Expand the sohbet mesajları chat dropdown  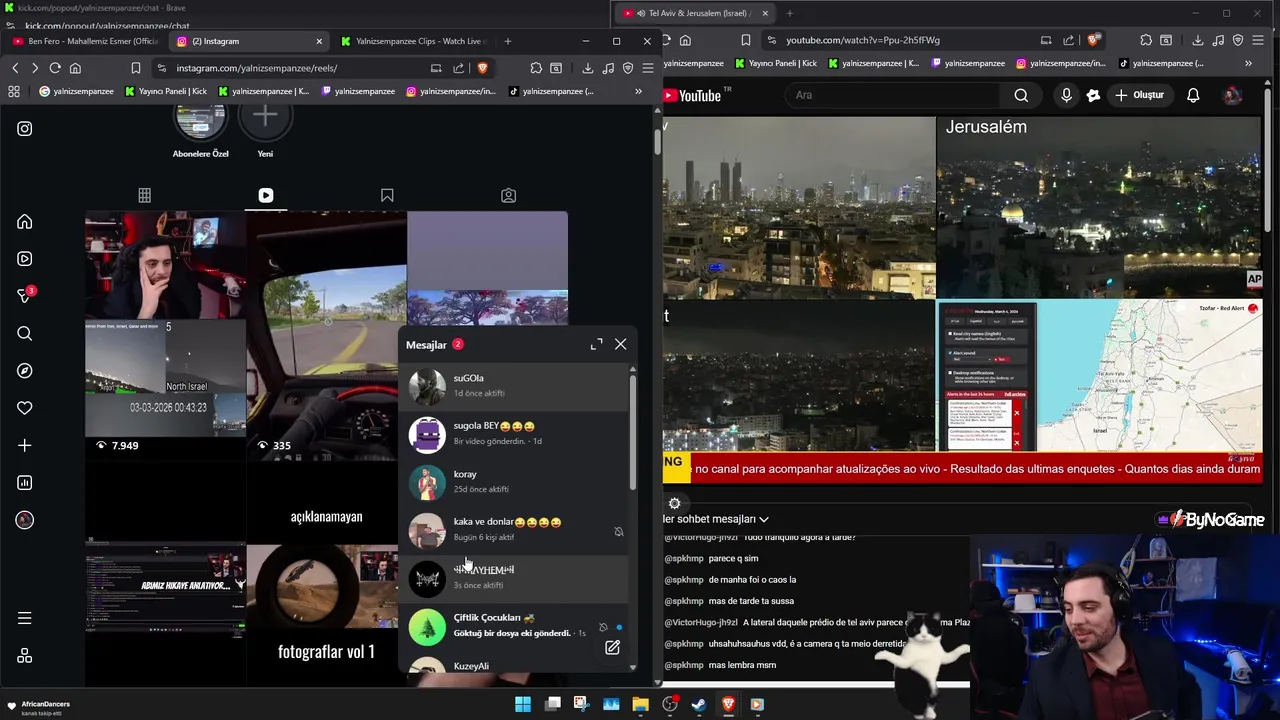point(717,519)
